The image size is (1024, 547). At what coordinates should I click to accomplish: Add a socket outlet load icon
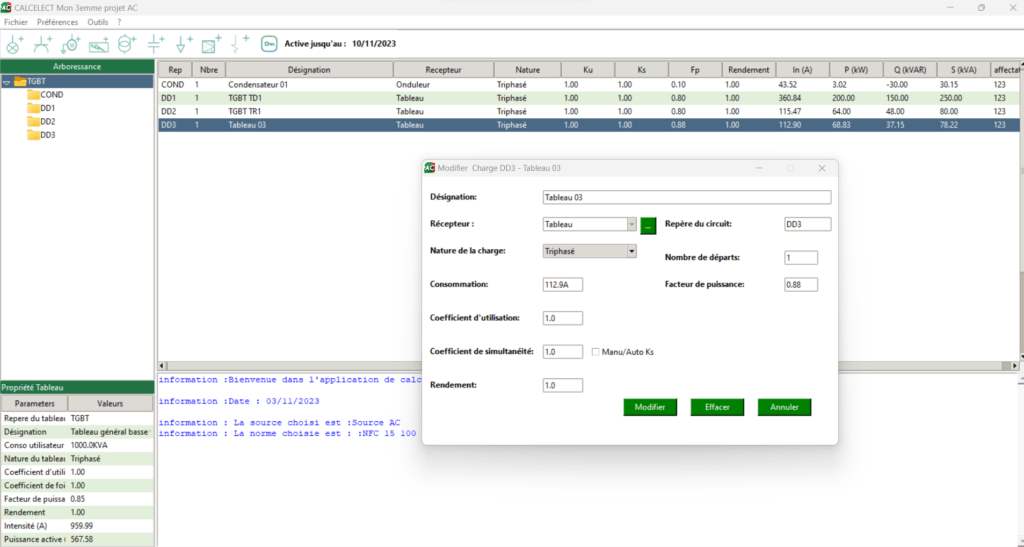tap(42, 44)
